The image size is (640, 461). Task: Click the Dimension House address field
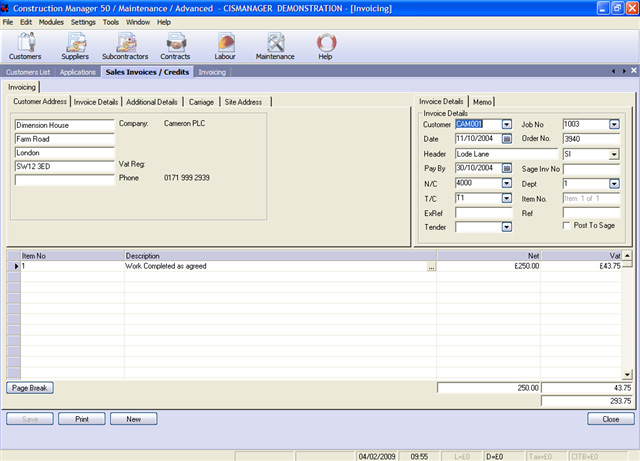(64, 125)
